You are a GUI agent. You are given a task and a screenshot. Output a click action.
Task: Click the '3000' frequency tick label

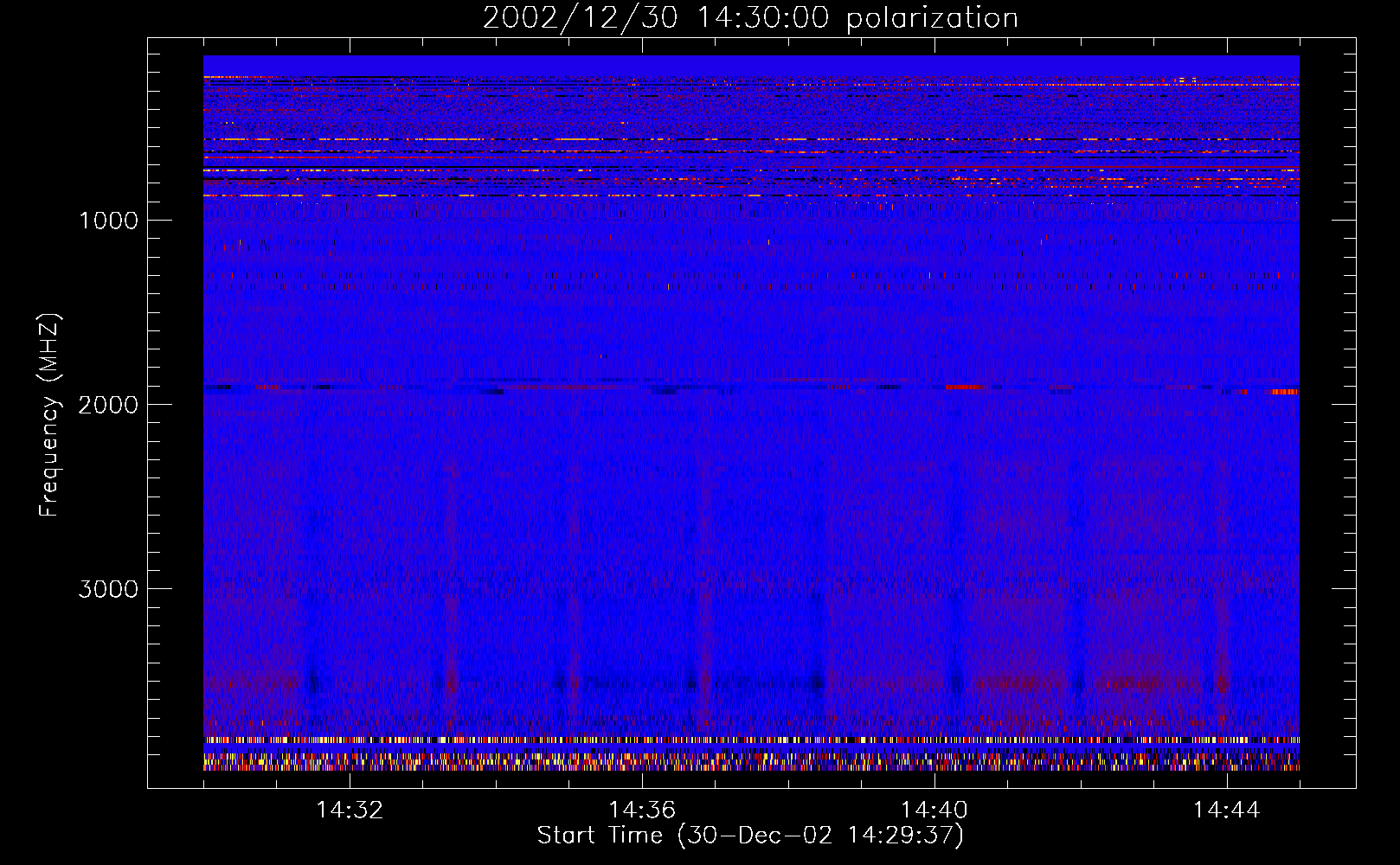108,589
